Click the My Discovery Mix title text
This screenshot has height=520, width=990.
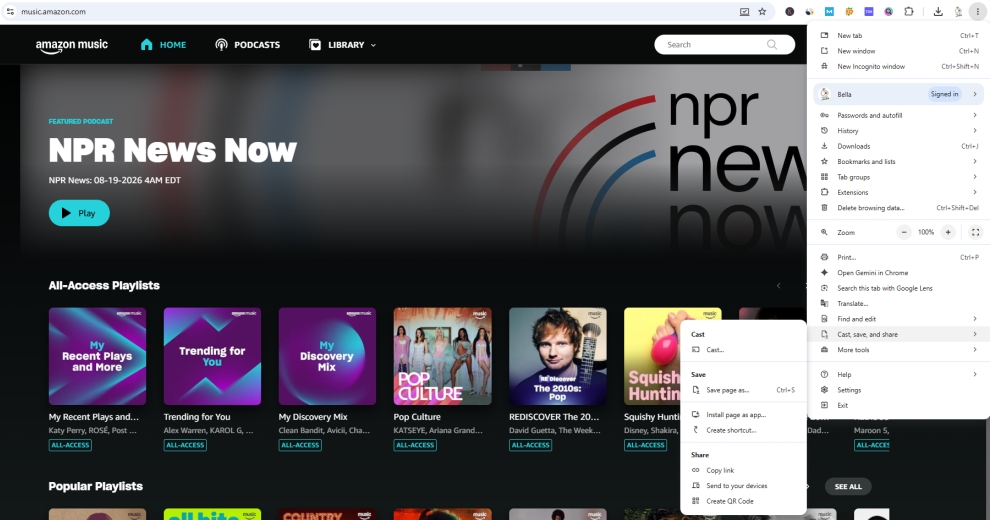313,417
